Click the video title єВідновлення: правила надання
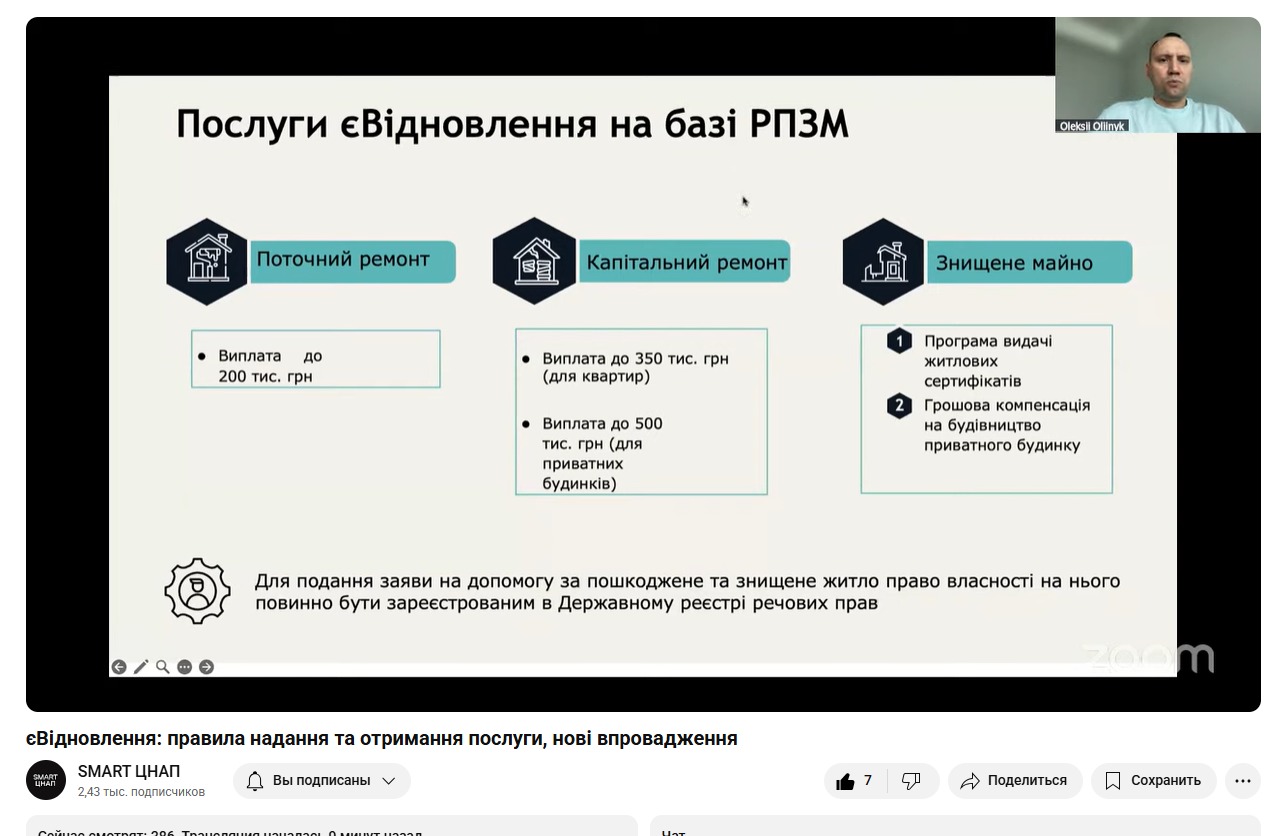The width and height of the screenshot is (1279, 836). click(382, 738)
